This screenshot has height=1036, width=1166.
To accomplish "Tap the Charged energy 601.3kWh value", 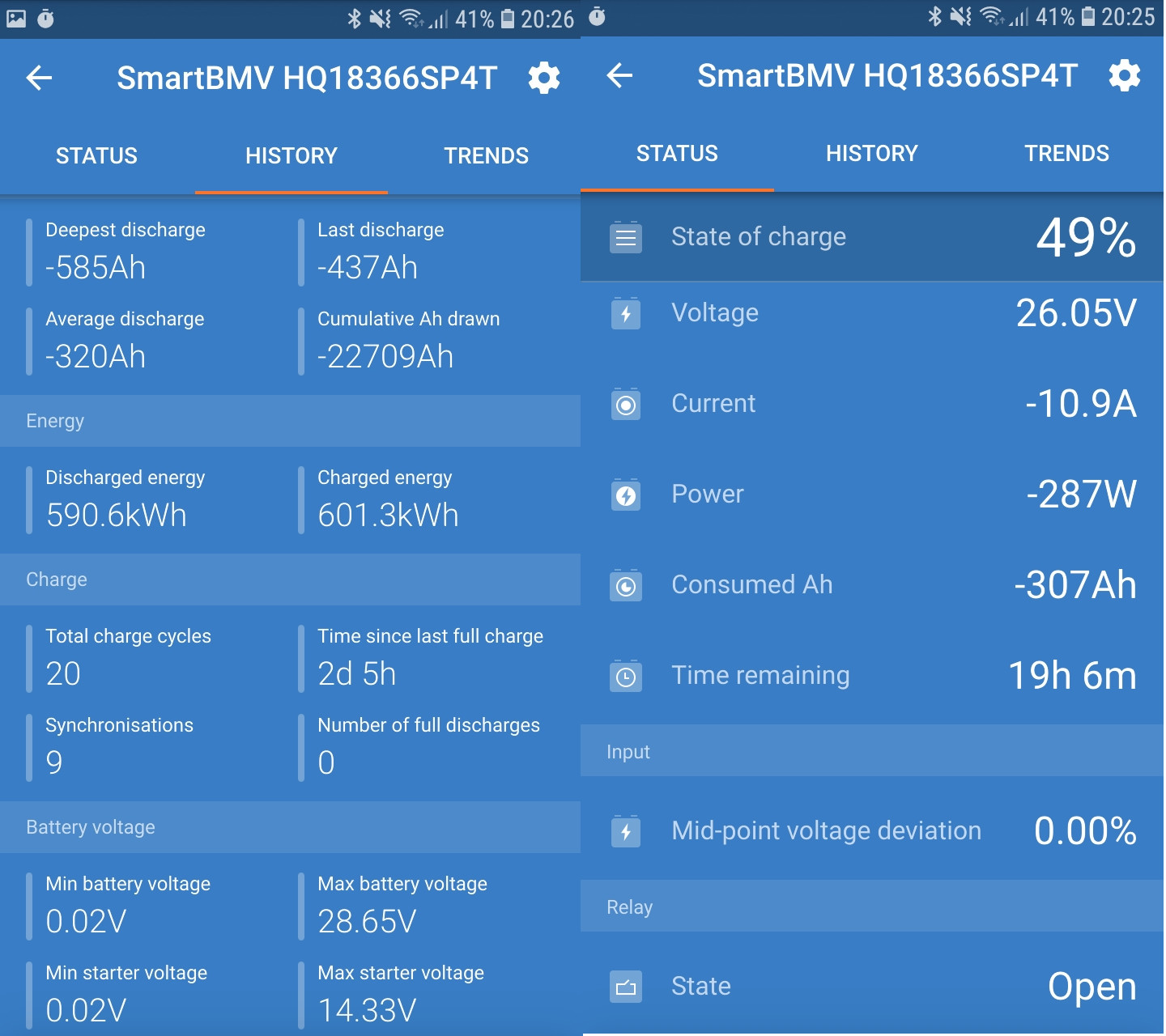I will point(389,516).
